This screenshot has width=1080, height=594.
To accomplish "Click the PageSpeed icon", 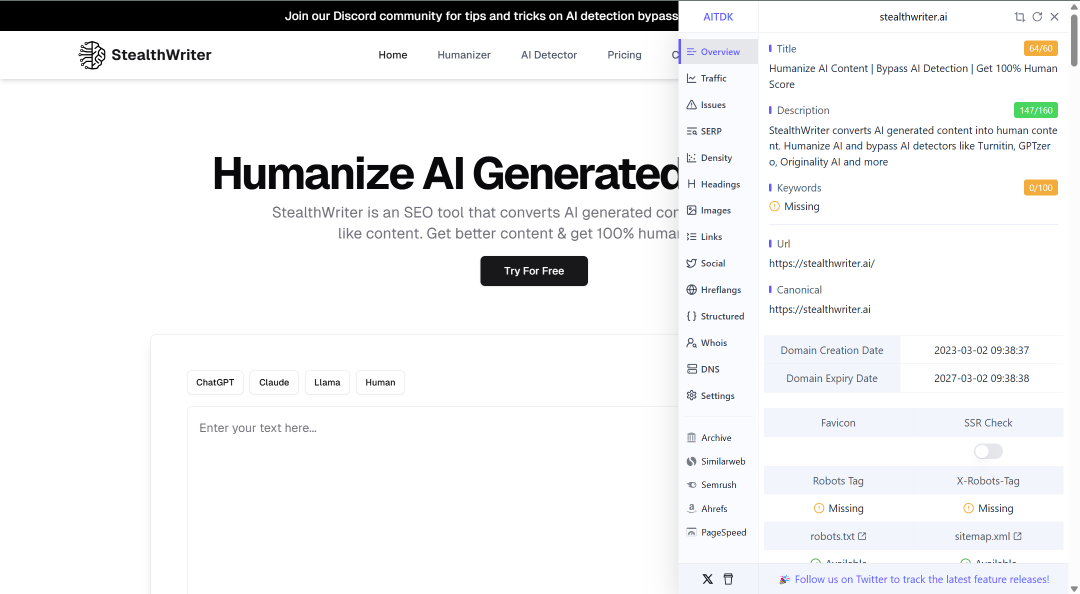I will pyautogui.click(x=692, y=532).
